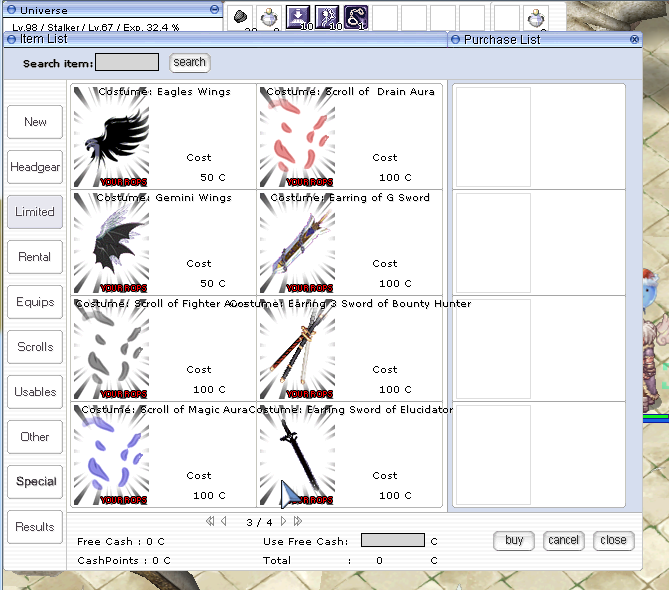The image size is (669, 590).
Task: Click the search button
Action: click(189, 62)
